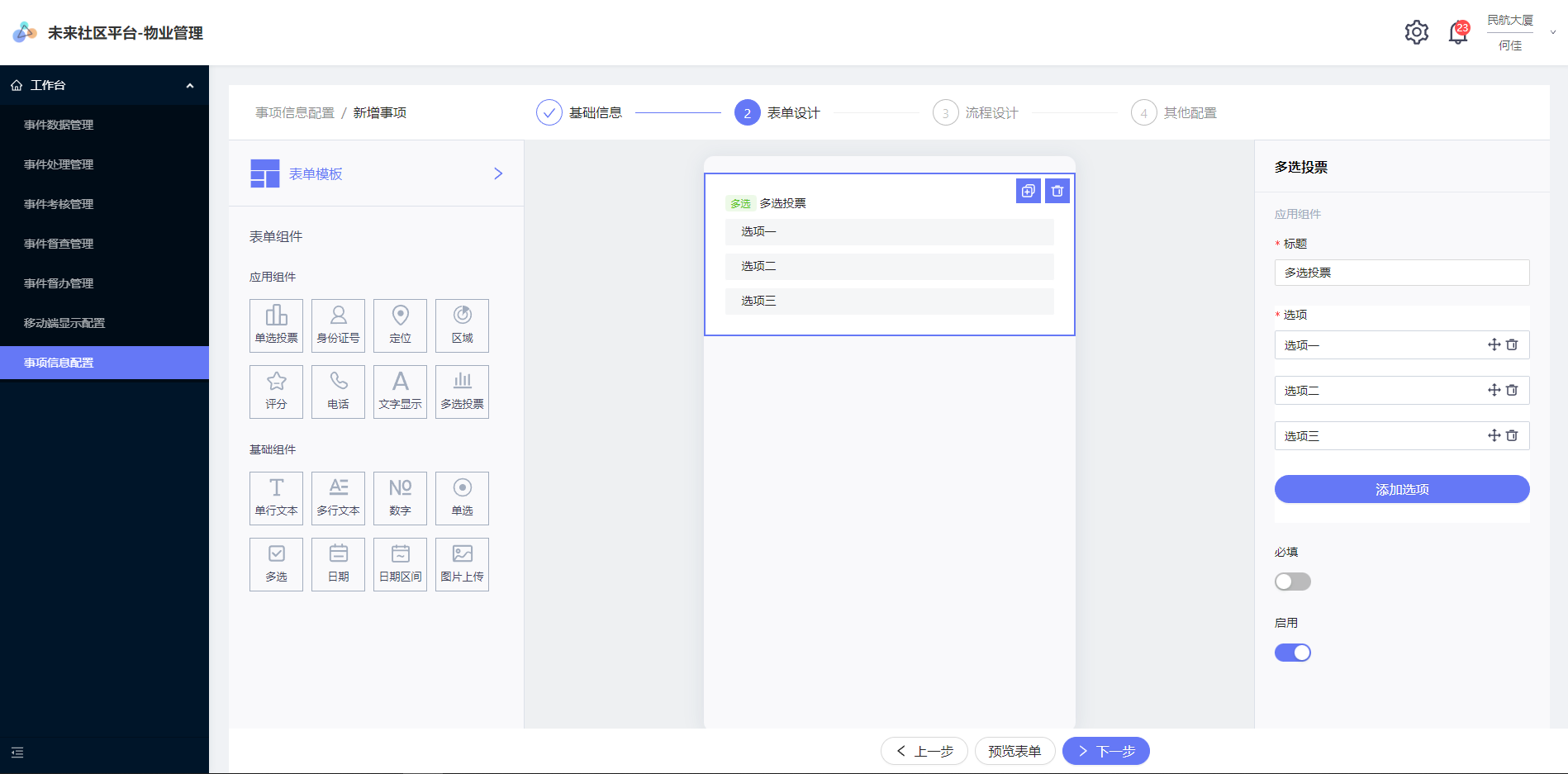The height and width of the screenshot is (774, 1568).
Task: Open settings via the gear icon
Action: pos(1417,32)
